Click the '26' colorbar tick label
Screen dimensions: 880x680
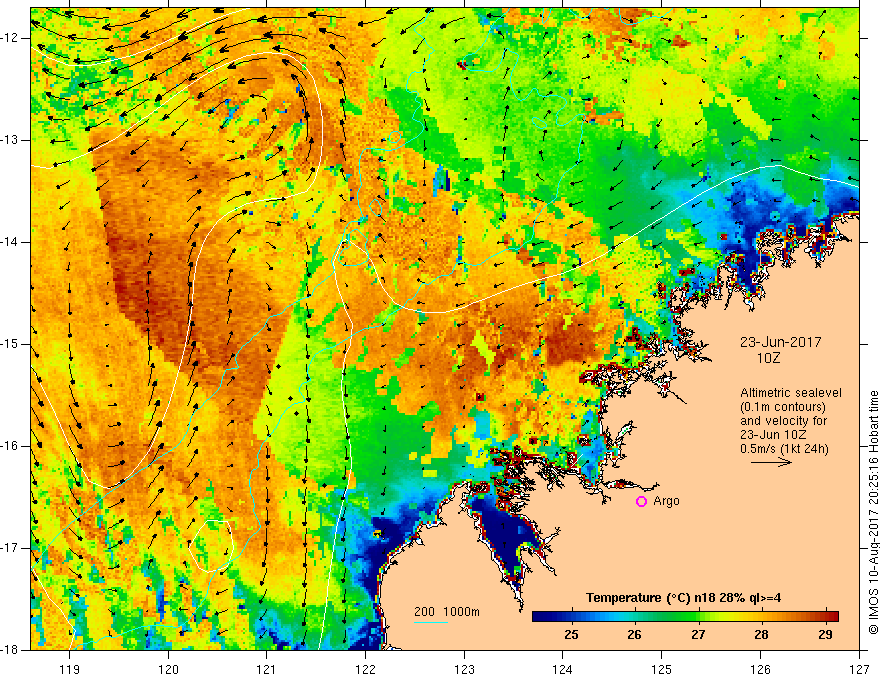634,635
